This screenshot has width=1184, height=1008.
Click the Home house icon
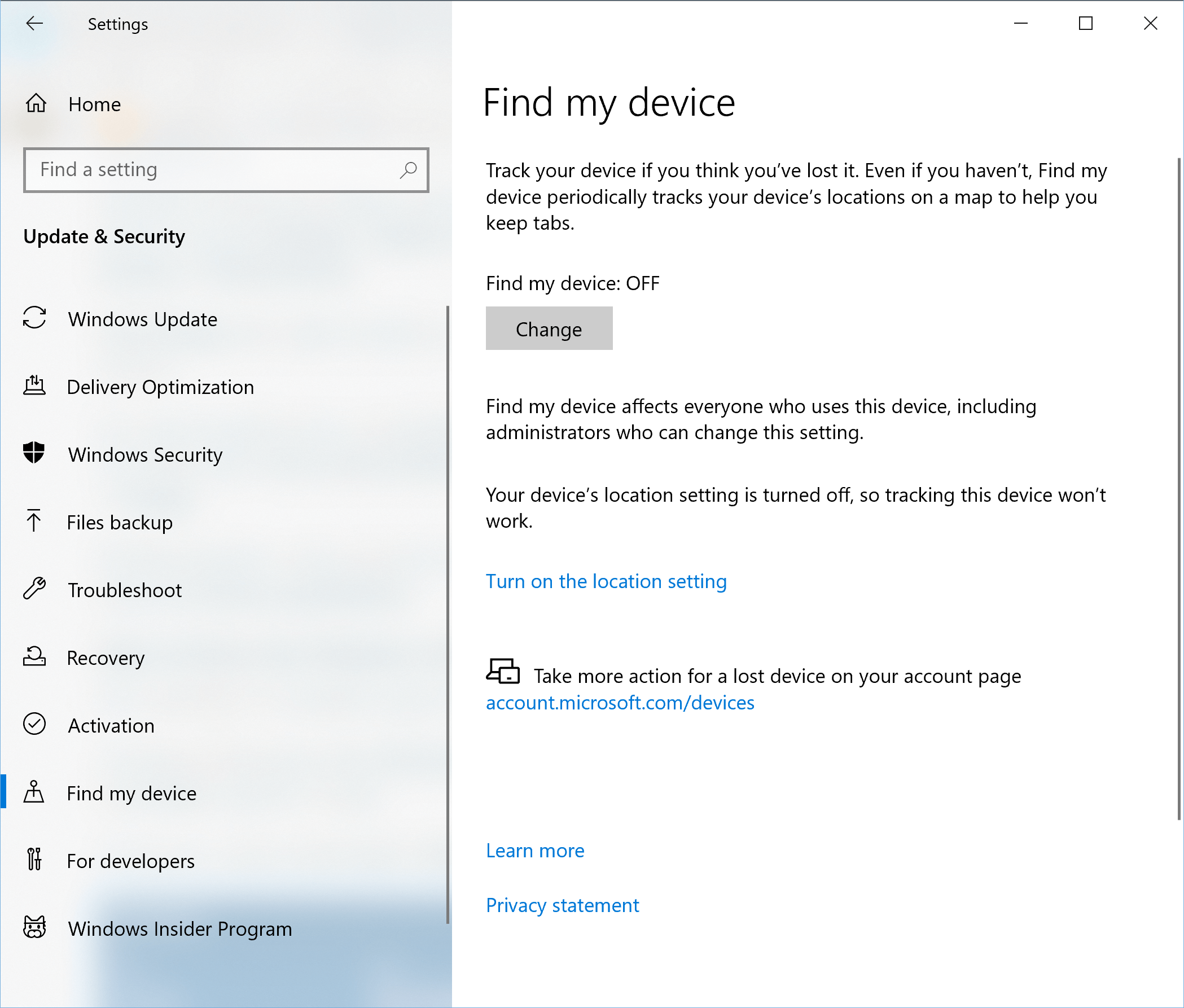(36, 103)
